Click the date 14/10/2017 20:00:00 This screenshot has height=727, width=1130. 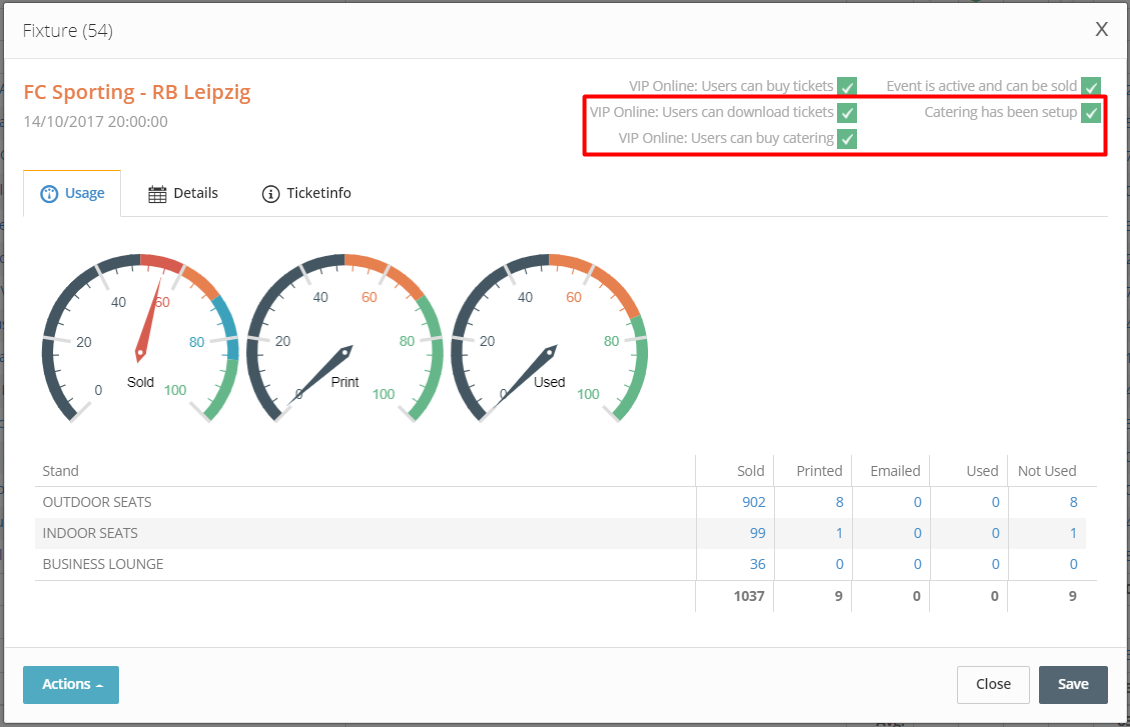[95, 122]
